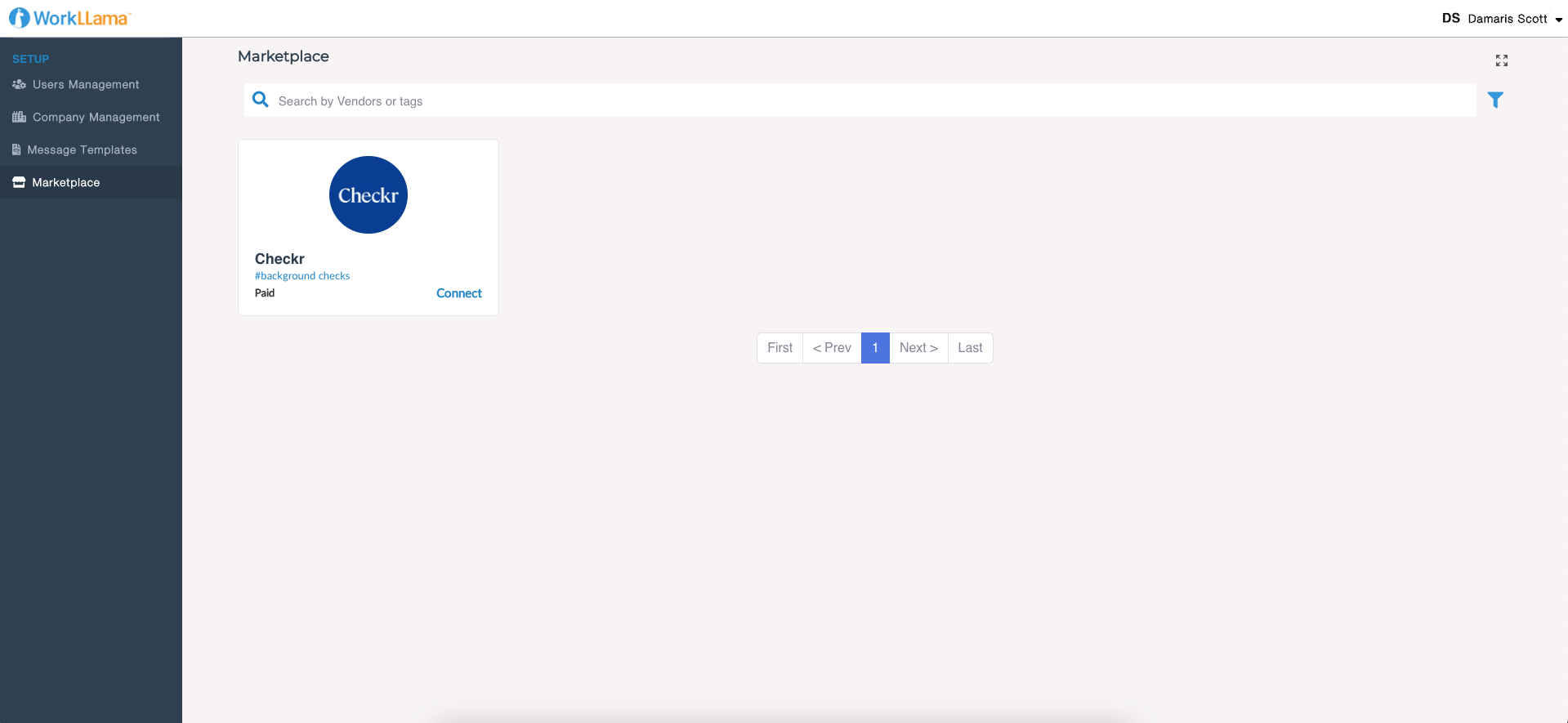Open Message Templates in sidebar
The height and width of the screenshot is (723, 1568).
[x=82, y=150]
